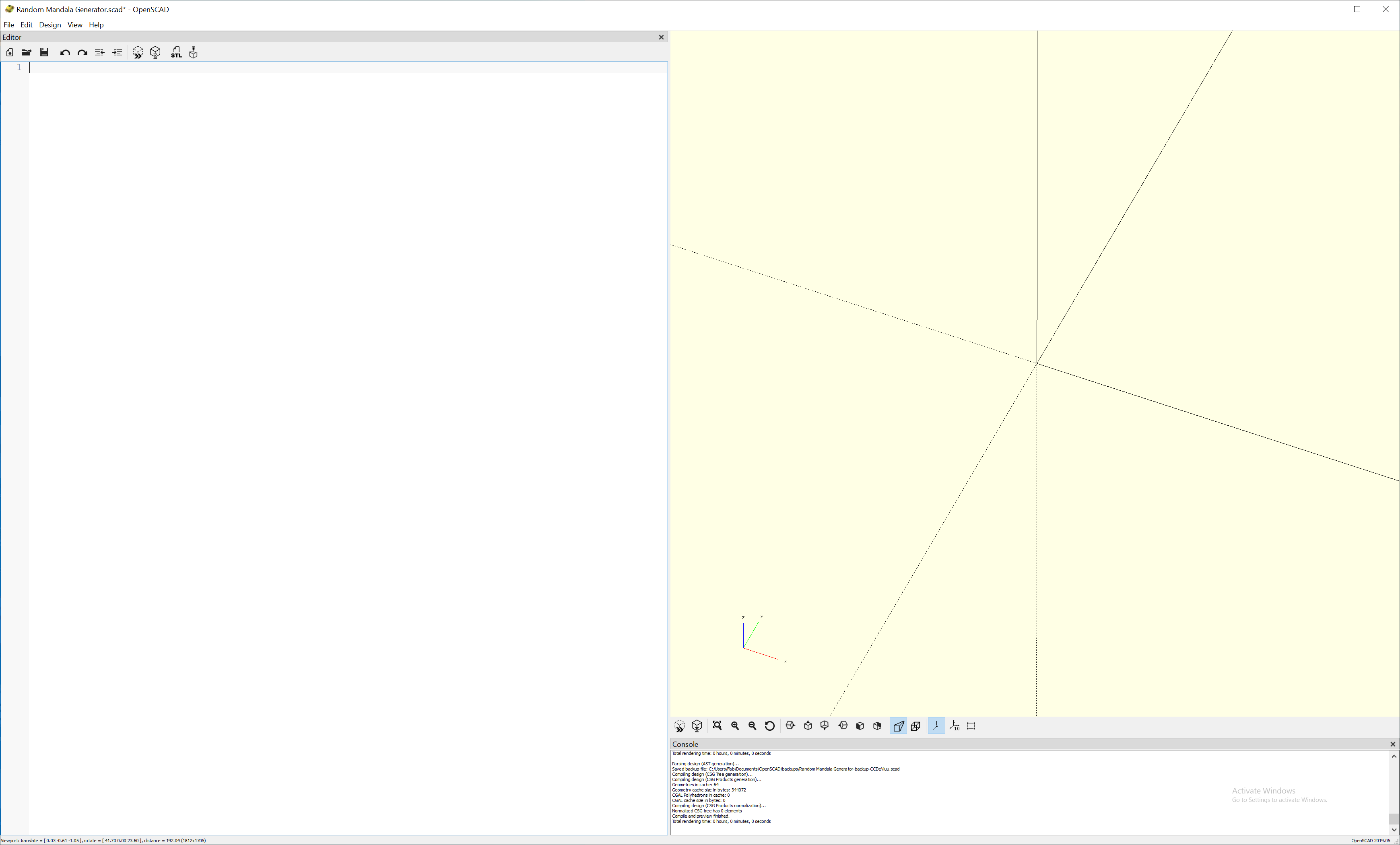Render the design from the editor toolbar
The height and width of the screenshot is (845, 1400).
coord(155,52)
